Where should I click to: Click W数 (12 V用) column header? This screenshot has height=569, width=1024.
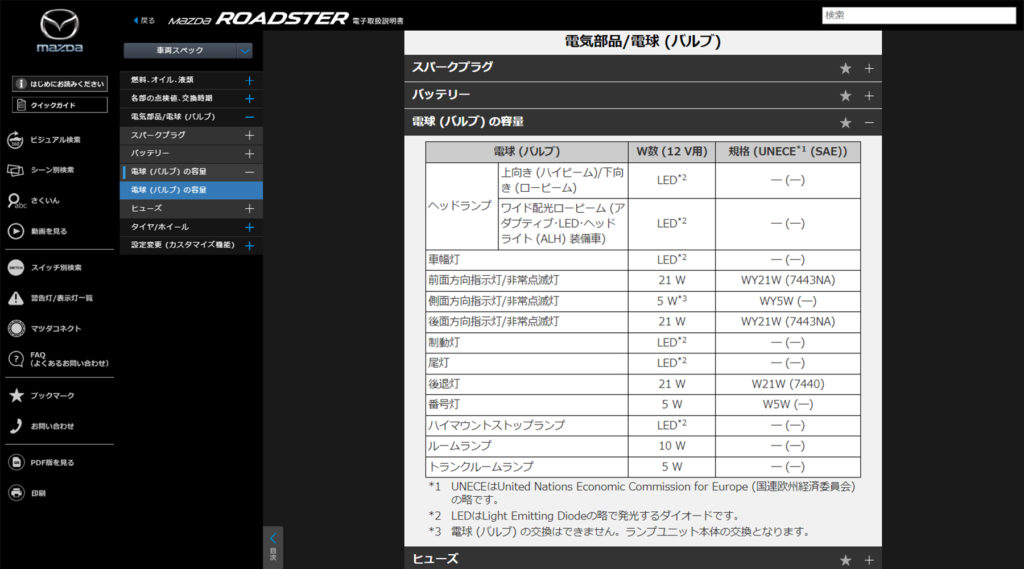672,152
